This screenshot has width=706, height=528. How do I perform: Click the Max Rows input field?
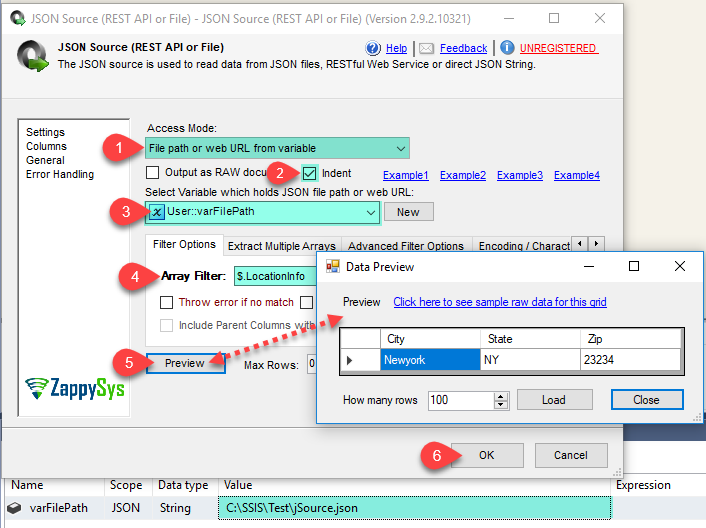click(312, 364)
